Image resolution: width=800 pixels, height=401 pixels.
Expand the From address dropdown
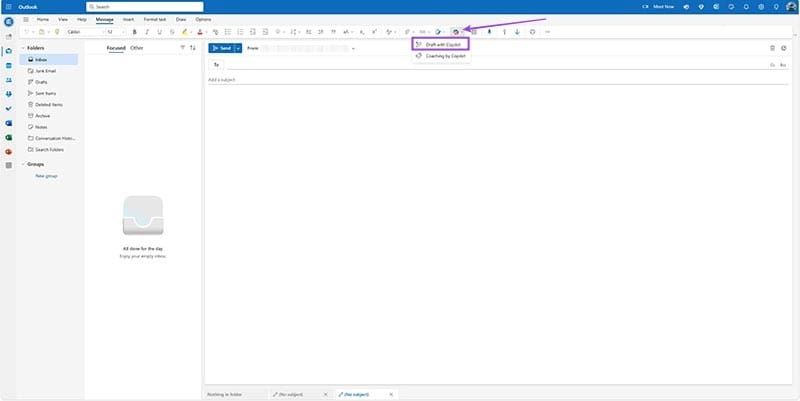pyautogui.click(x=353, y=48)
